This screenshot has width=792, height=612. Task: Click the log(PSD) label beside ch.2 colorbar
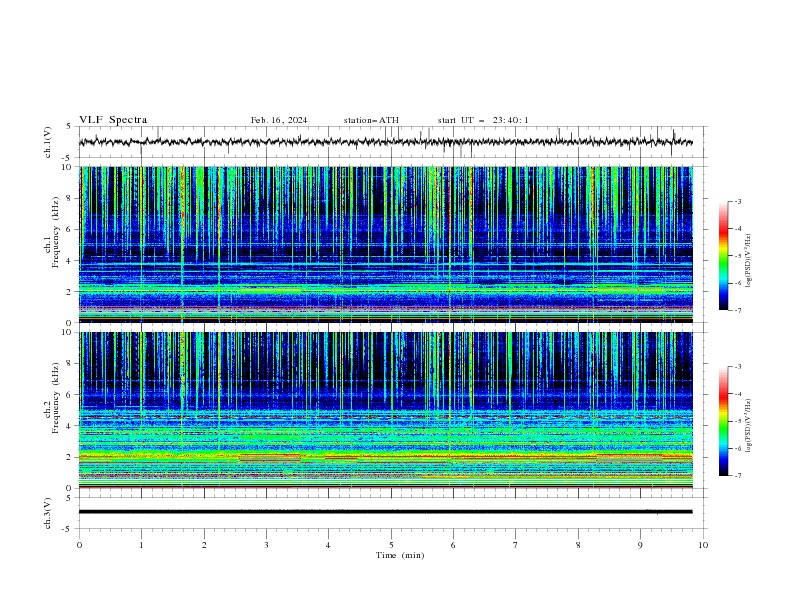(748, 426)
